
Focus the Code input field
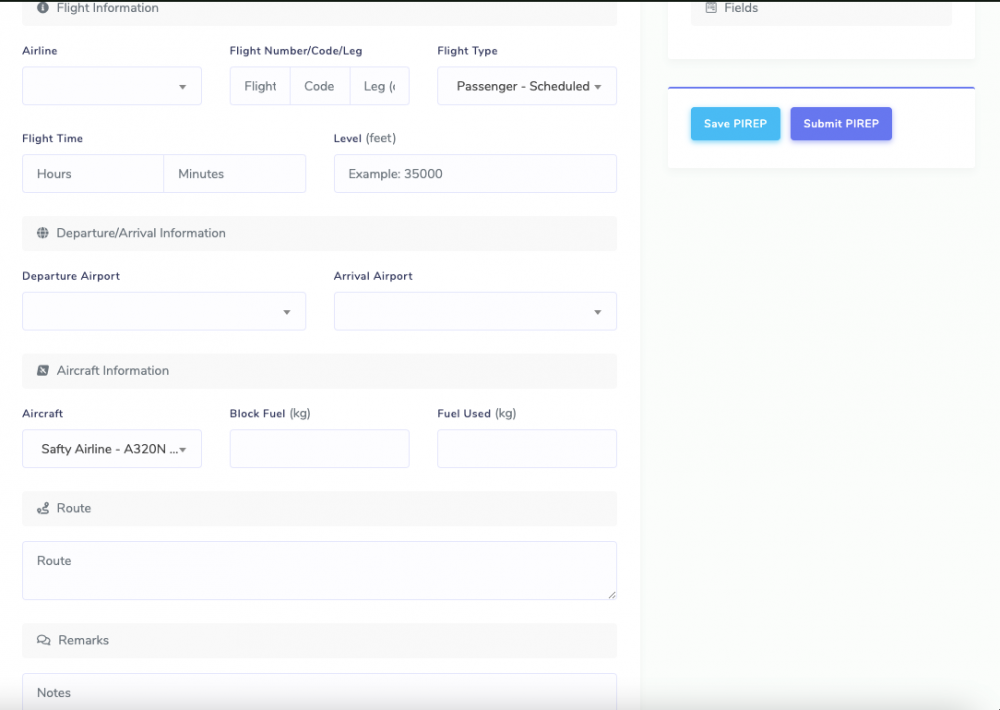320,87
